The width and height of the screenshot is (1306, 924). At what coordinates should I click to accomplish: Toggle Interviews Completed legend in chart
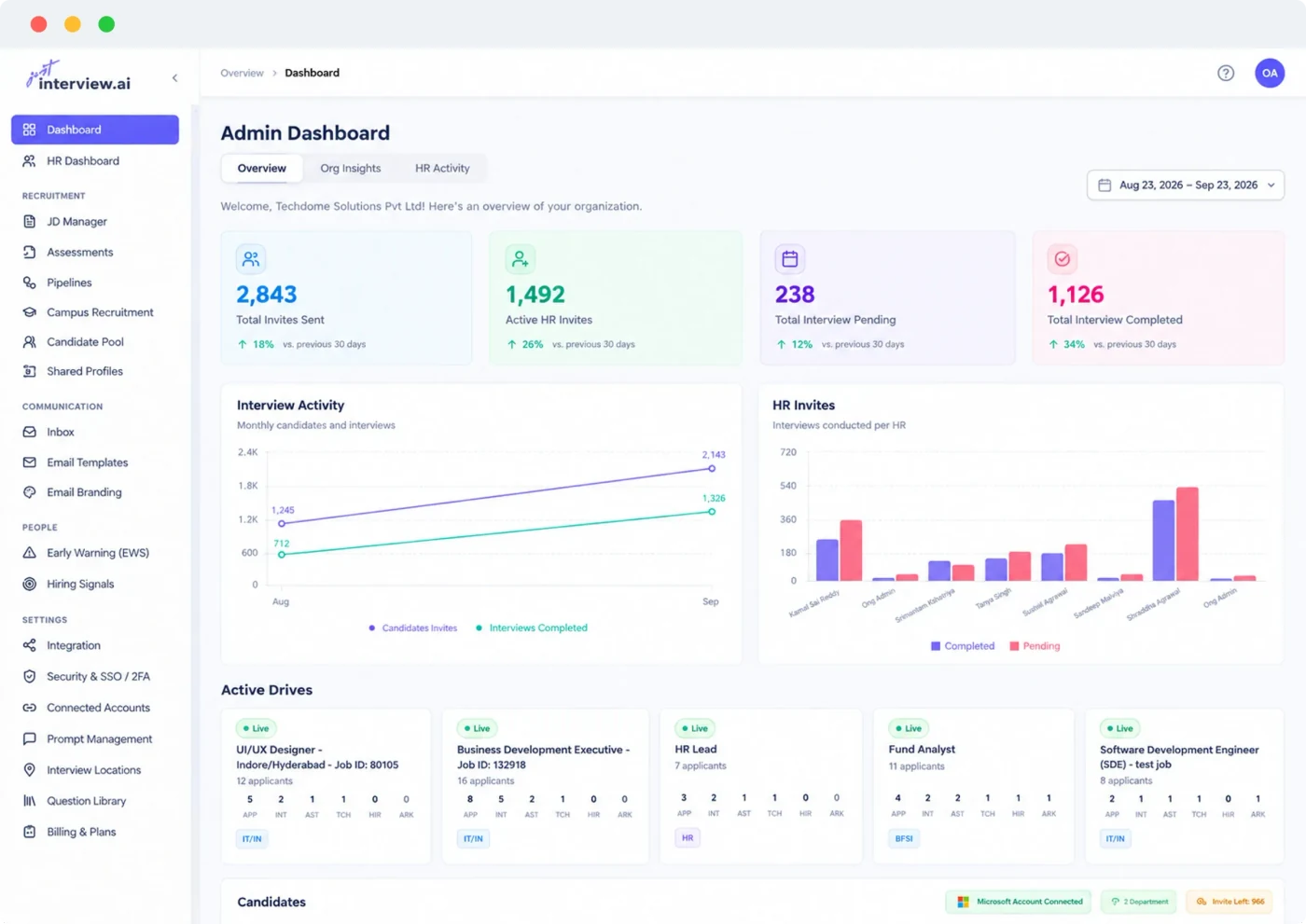pyautogui.click(x=532, y=628)
